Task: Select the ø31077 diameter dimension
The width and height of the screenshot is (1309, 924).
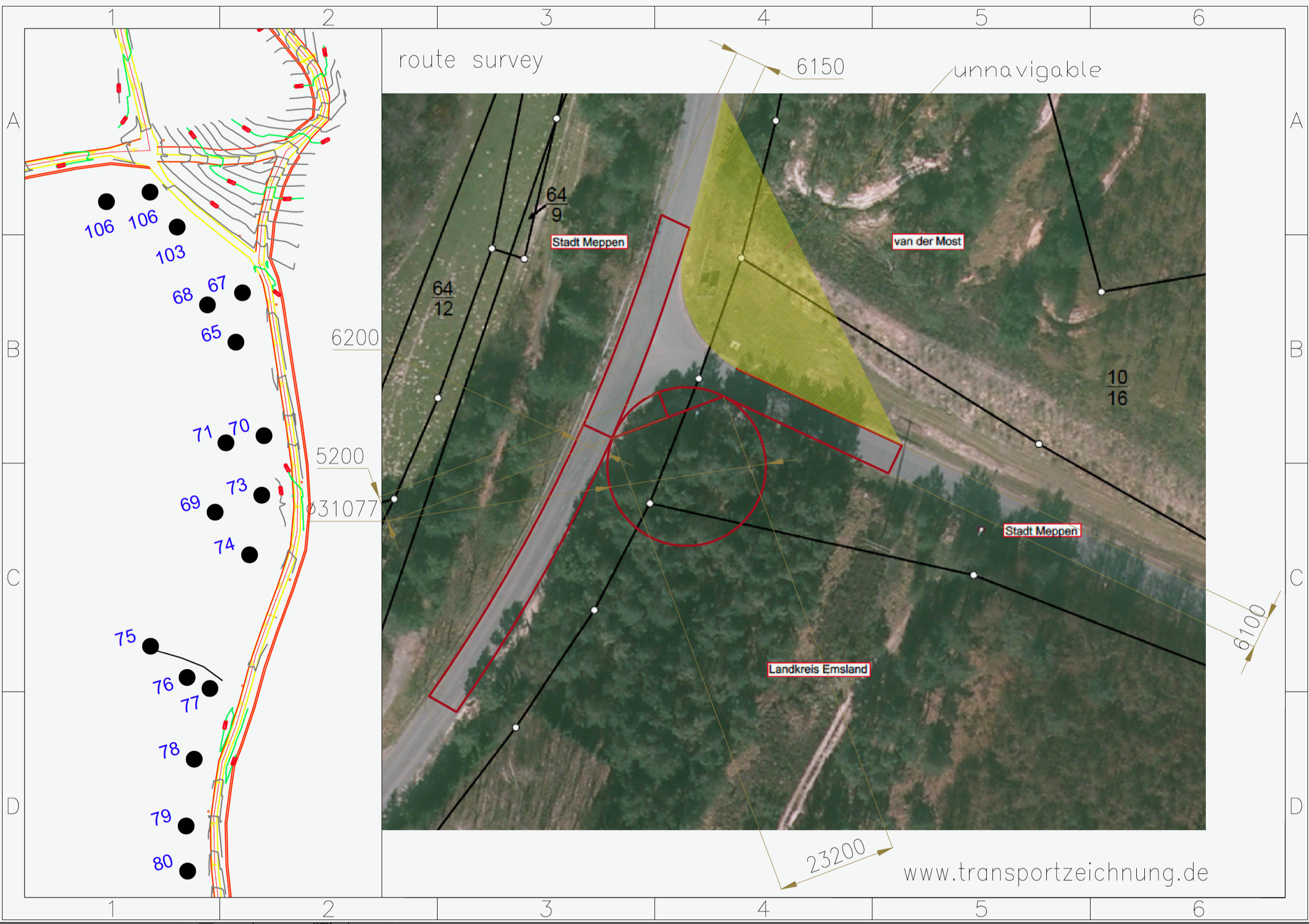Action: click(x=342, y=509)
